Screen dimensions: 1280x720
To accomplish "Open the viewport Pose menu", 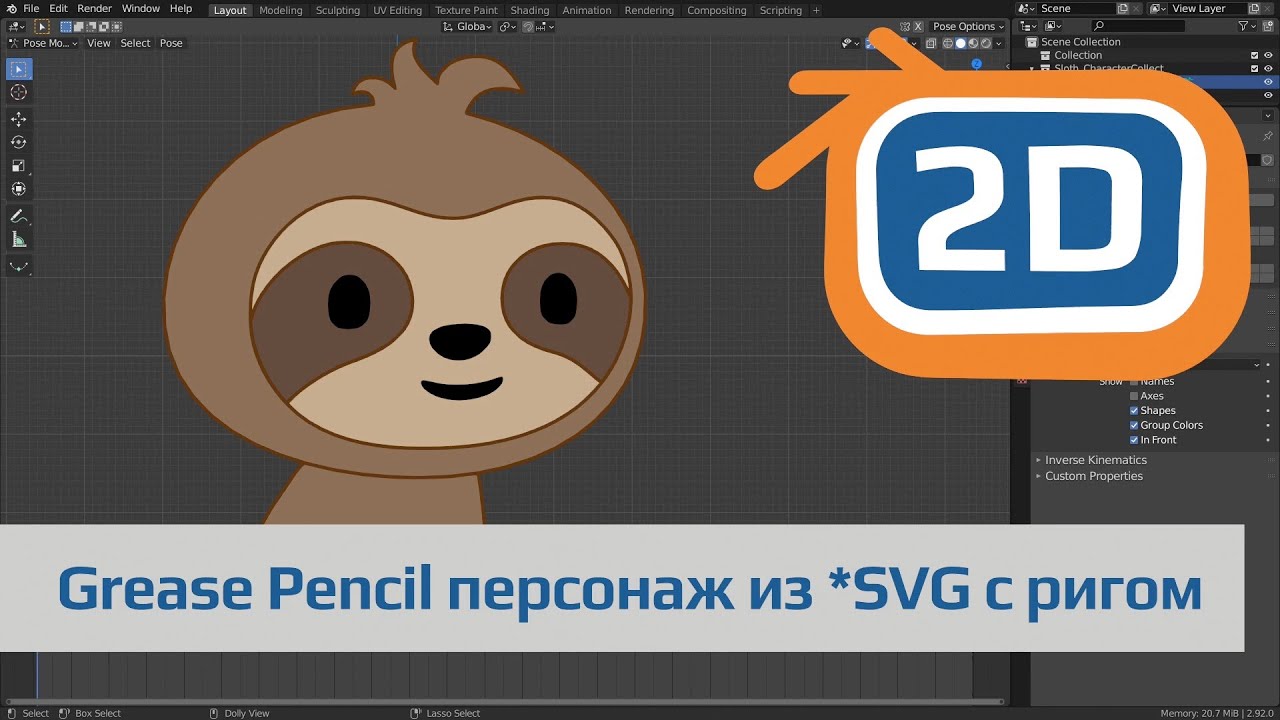I will (171, 43).
